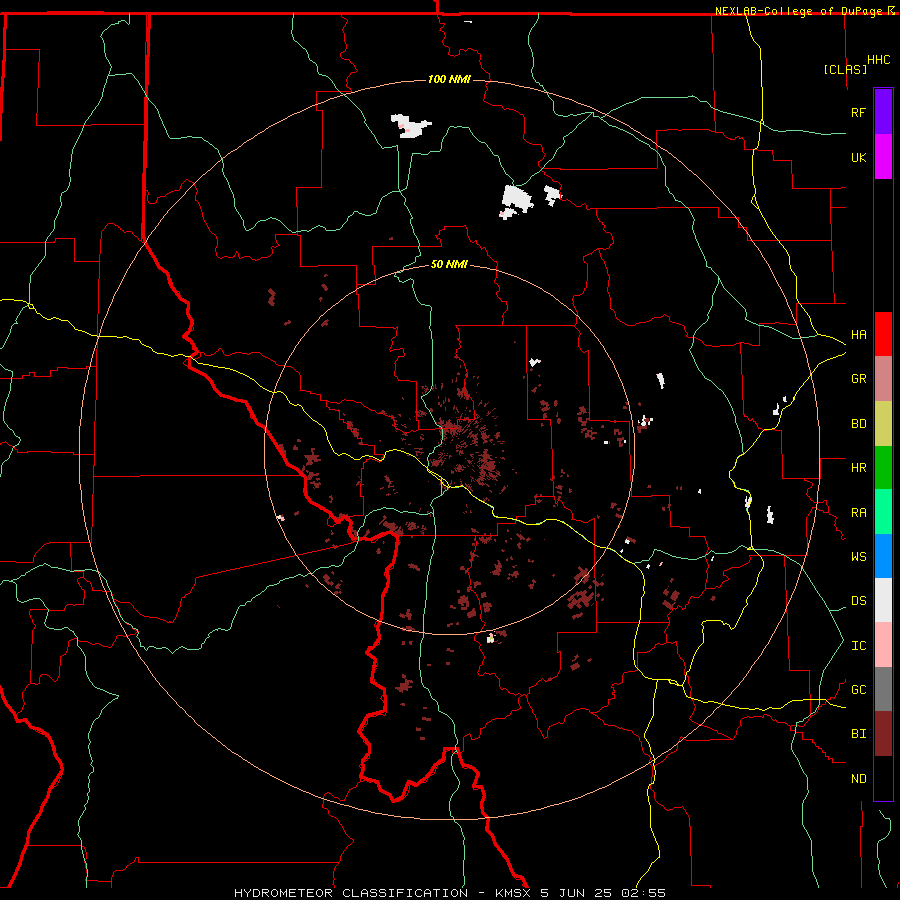Click the RF legend label
Image resolution: width=900 pixels, height=900 pixels.
[858, 112]
